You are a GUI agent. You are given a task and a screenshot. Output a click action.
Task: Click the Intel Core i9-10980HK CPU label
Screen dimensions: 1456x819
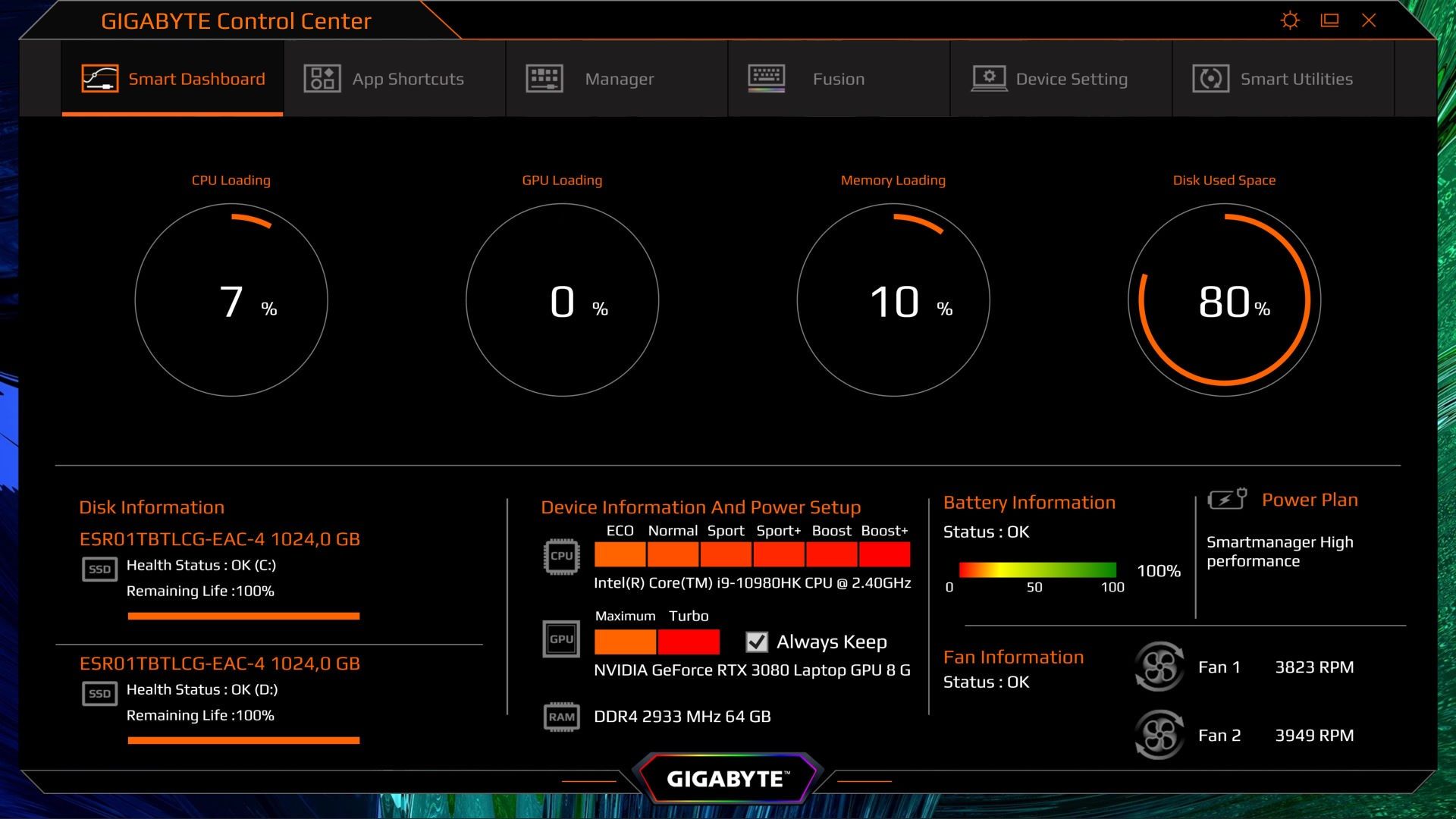(x=752, y=583)
